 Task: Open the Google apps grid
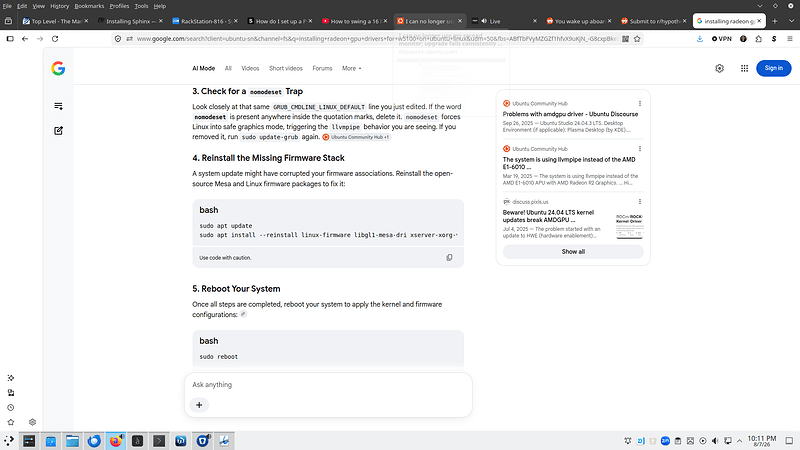(744, 68)
